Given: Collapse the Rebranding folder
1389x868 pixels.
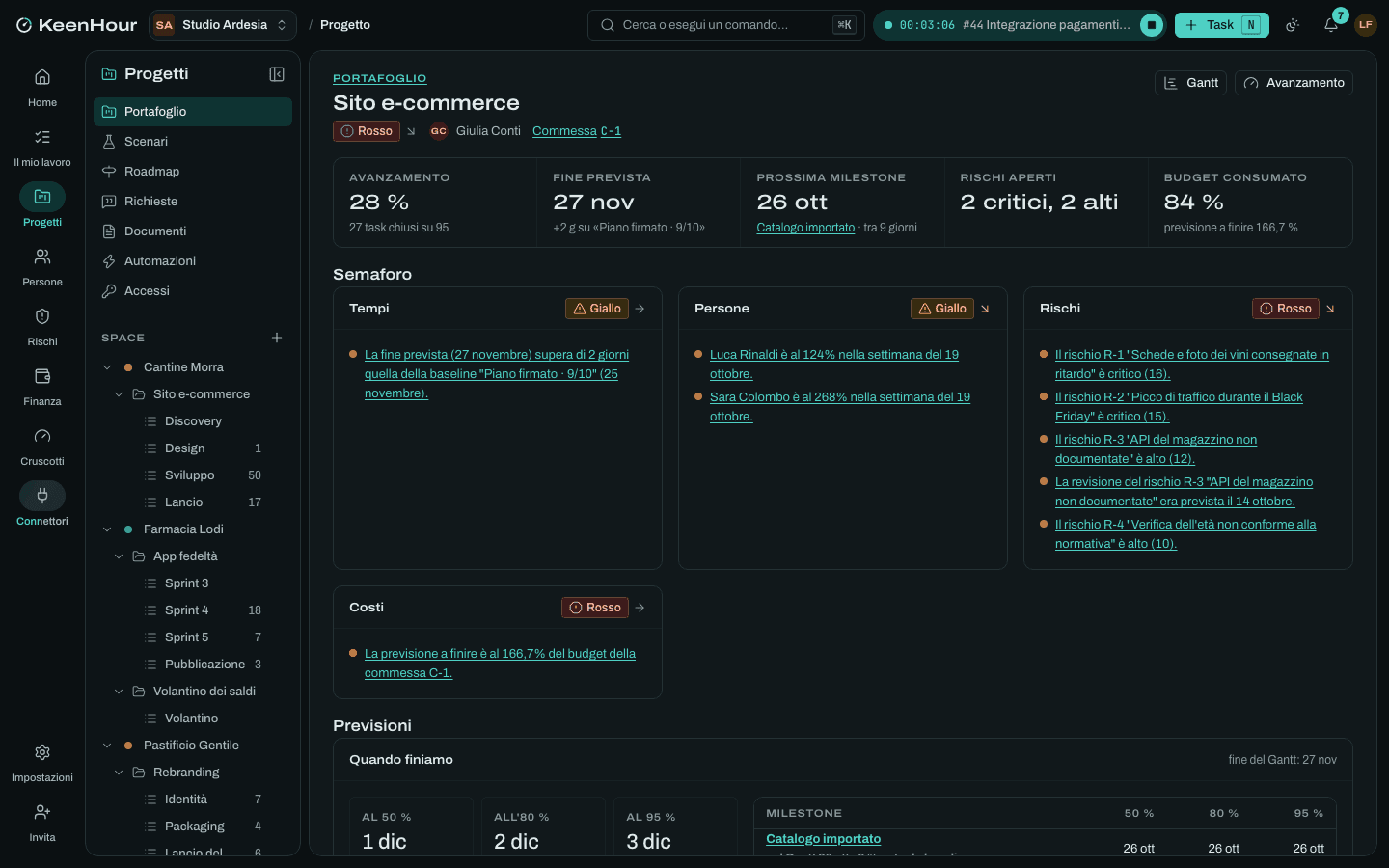Looking at the screenshot, I should [119, 773].
